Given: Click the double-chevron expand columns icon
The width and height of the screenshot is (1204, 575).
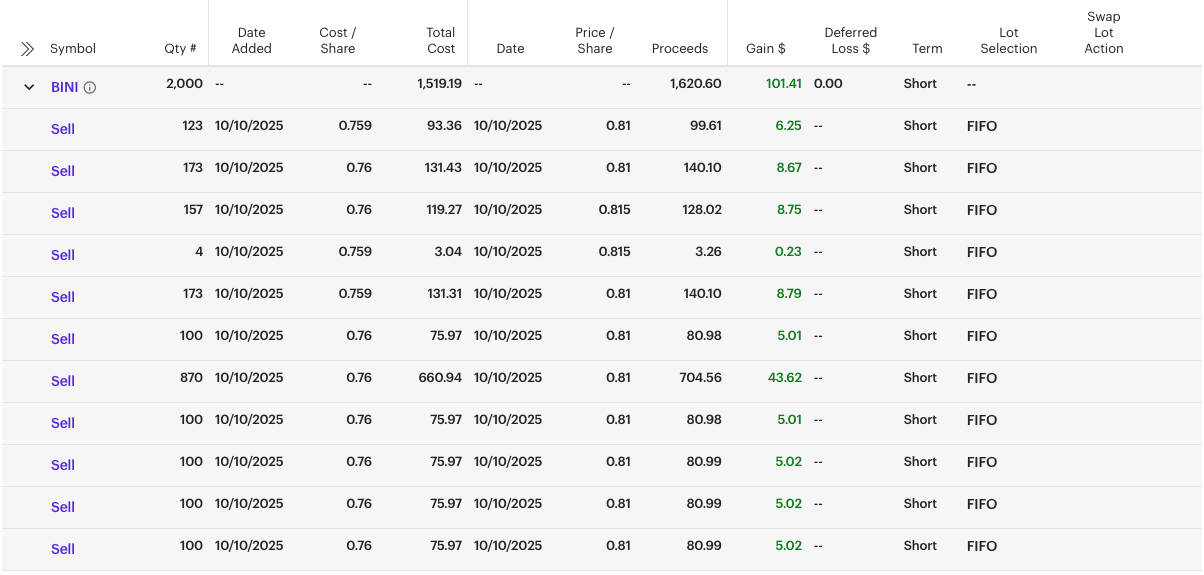Looking at the screenshot, I should tap(27, 49).
